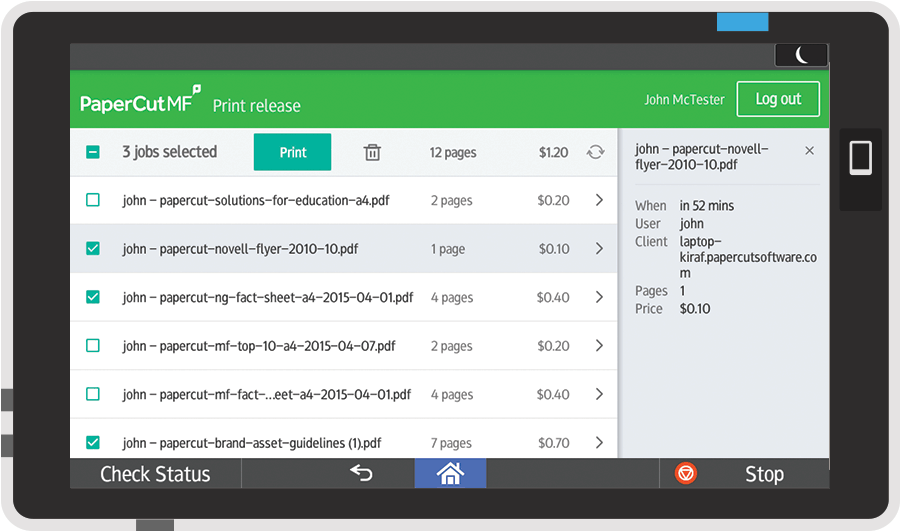This screenshot has width=900, height=531.
Task: Tap the back arrow icon
Action: coord(362,473)
